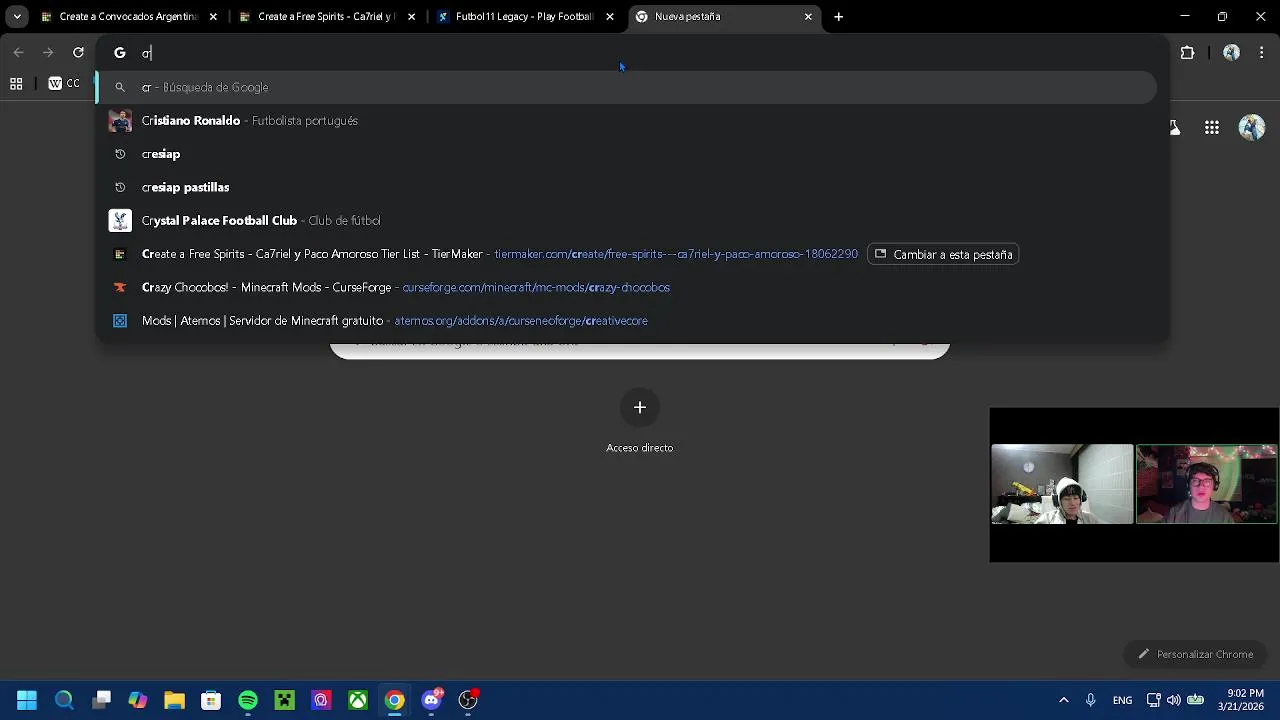
Task: Open battery status tray icon
Action: [x=1195, y=700]
